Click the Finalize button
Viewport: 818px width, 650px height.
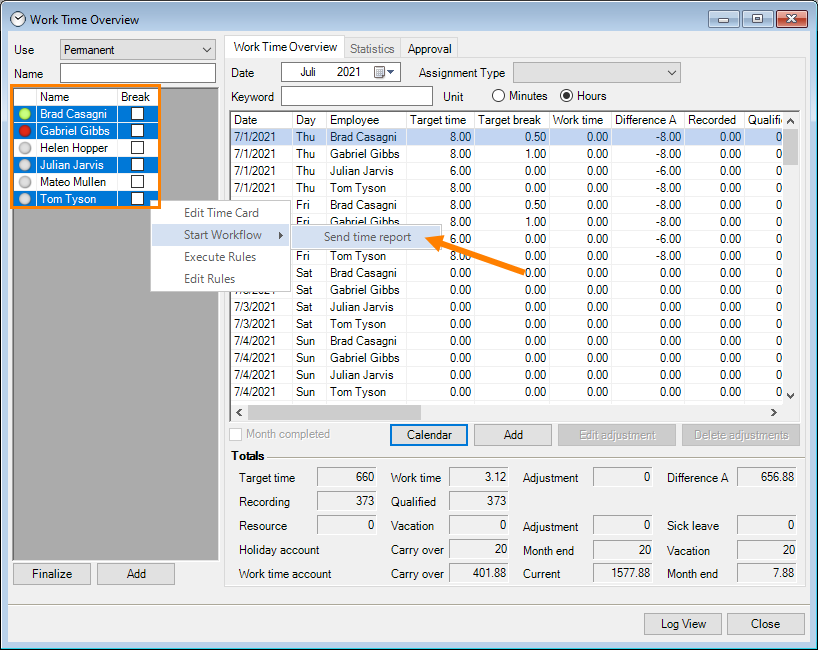(51, 573)
